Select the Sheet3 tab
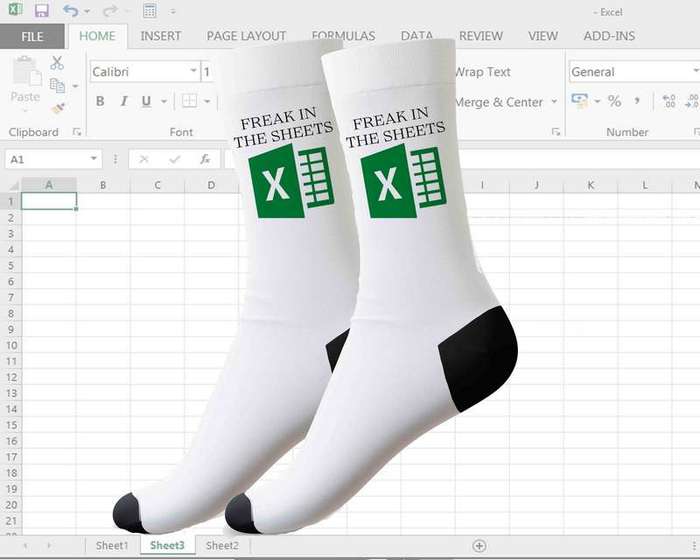This screenshot has width=700, height=560. click(x=167, y=545)
